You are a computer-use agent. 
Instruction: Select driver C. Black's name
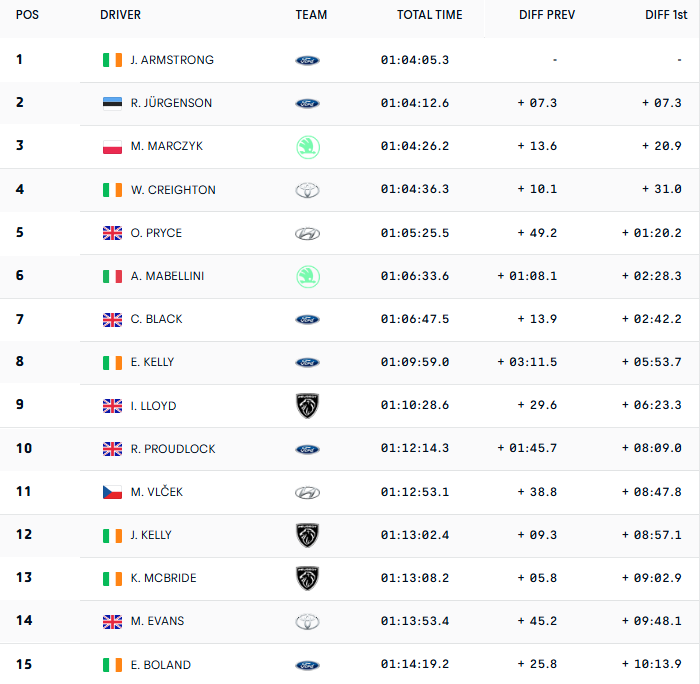point(157,319)
